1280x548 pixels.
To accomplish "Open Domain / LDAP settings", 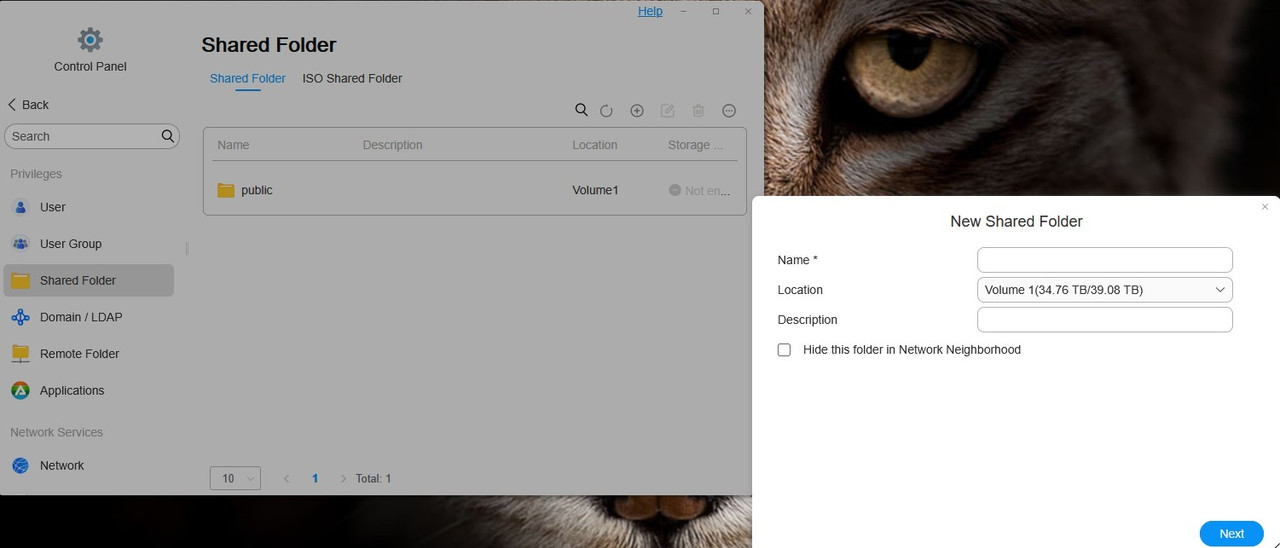I will tap(88, 317).
